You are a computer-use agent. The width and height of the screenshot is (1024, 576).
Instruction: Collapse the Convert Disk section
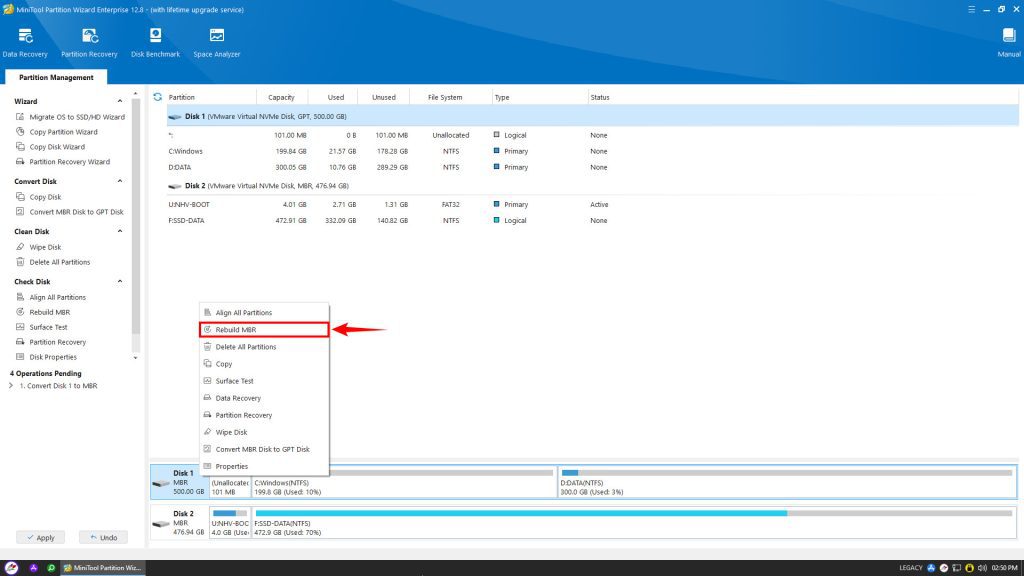click(120, 181)
